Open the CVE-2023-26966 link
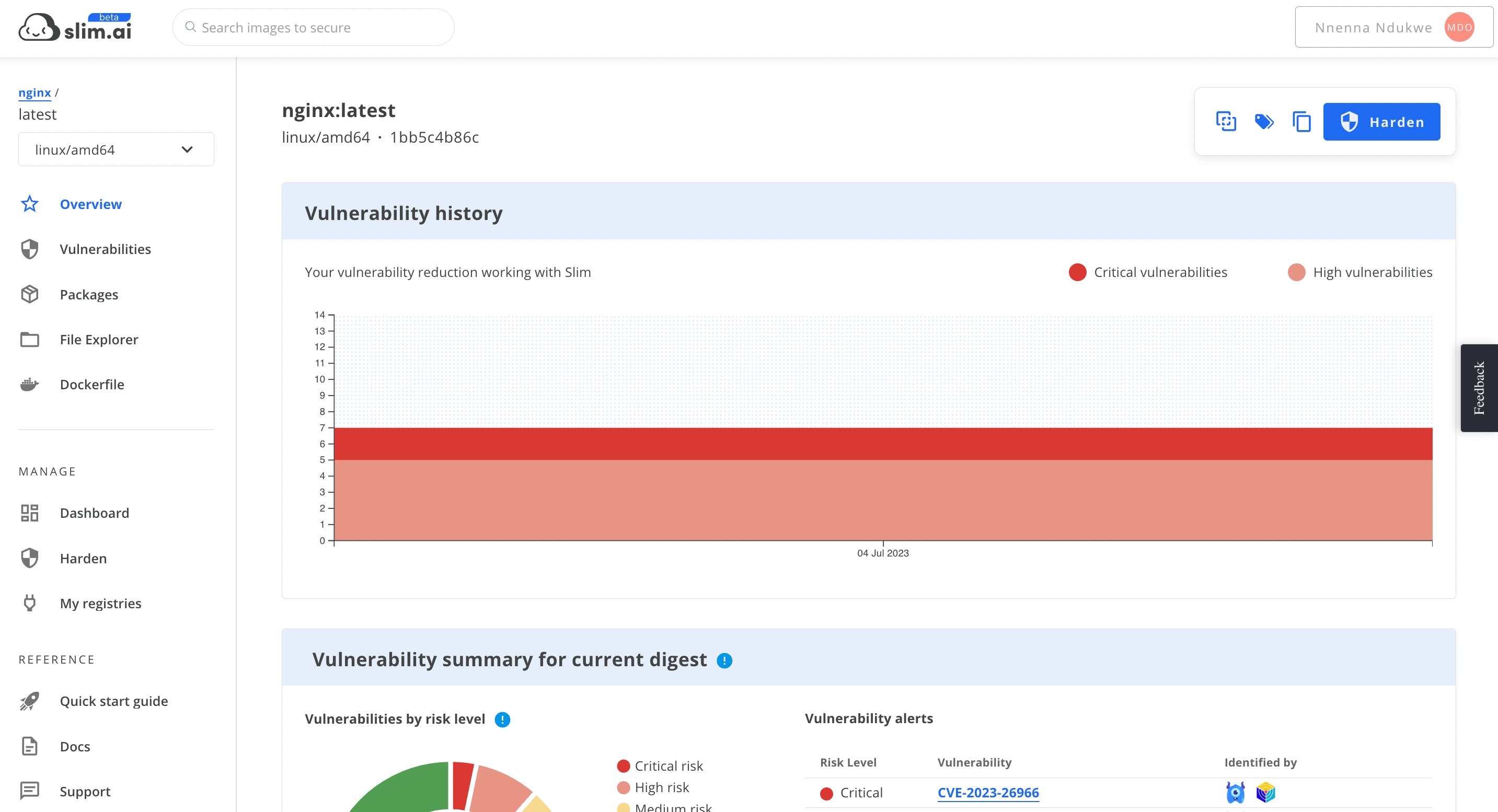1498x812 pixels. tap(987, 792)
